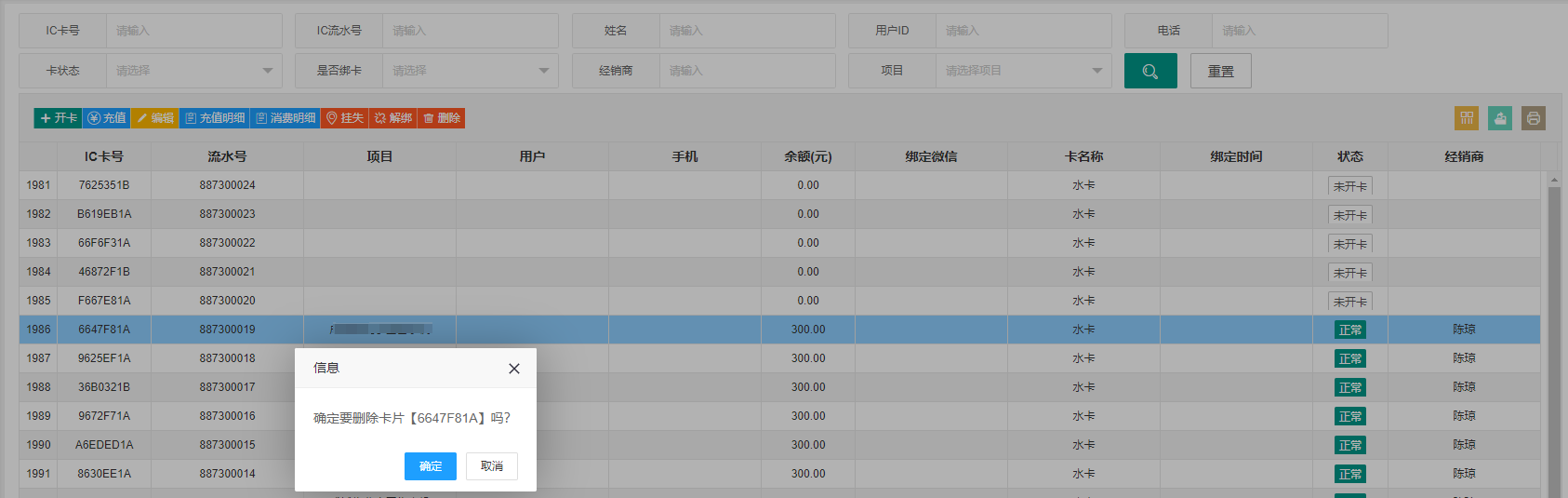Cancel the dialog with 取消
This screenshot has height=498, width=1568.
click(x=492, y=466)
